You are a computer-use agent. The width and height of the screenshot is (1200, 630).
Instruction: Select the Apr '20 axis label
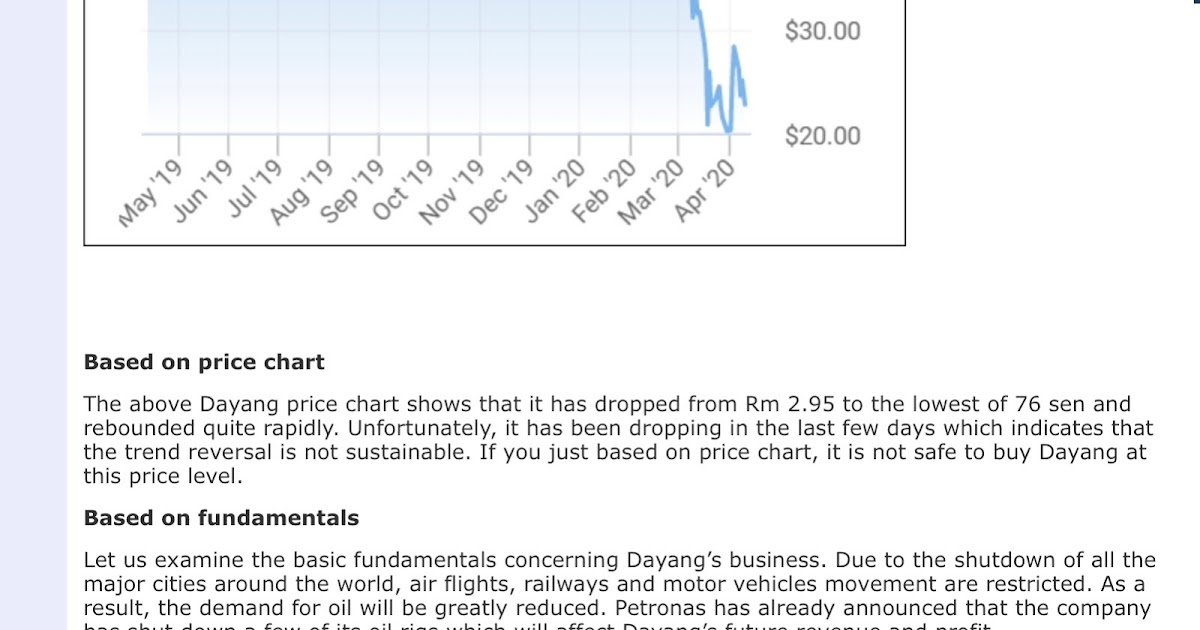(706, 190)
